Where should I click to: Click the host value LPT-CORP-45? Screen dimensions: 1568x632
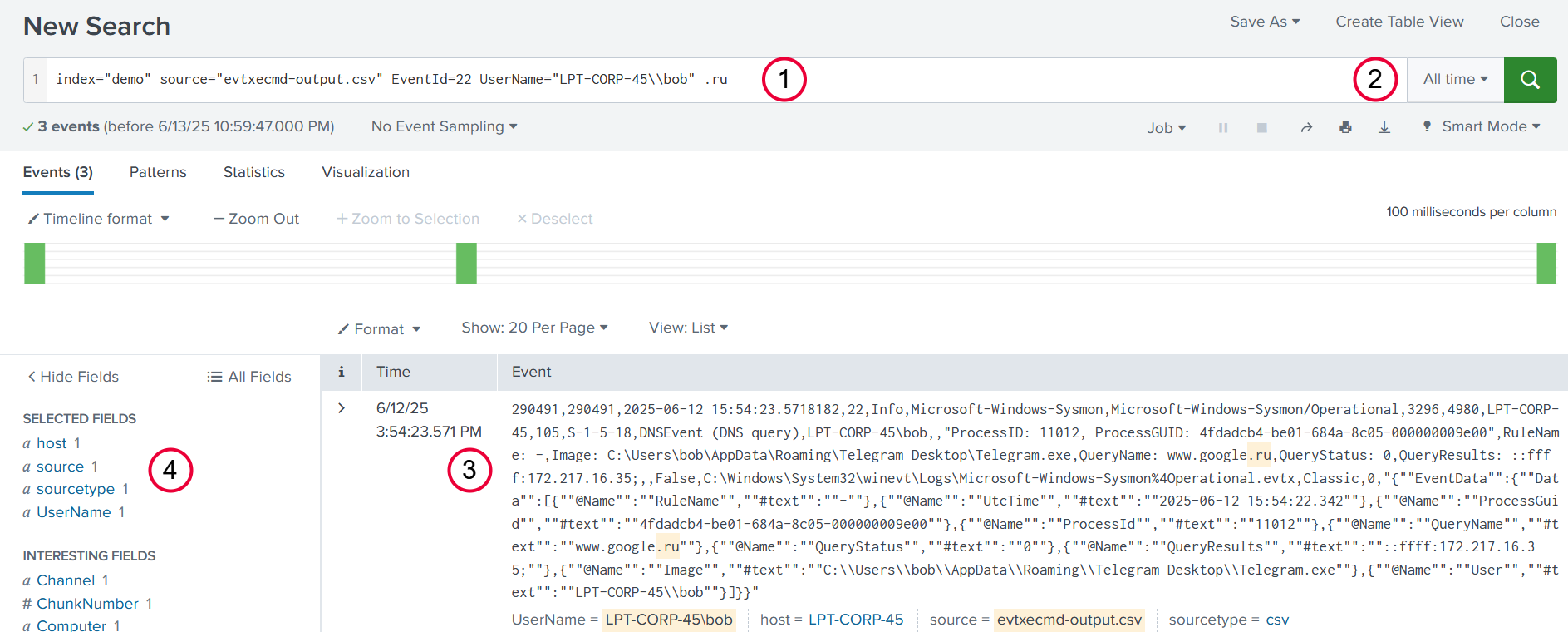click(x=856, y=620)
